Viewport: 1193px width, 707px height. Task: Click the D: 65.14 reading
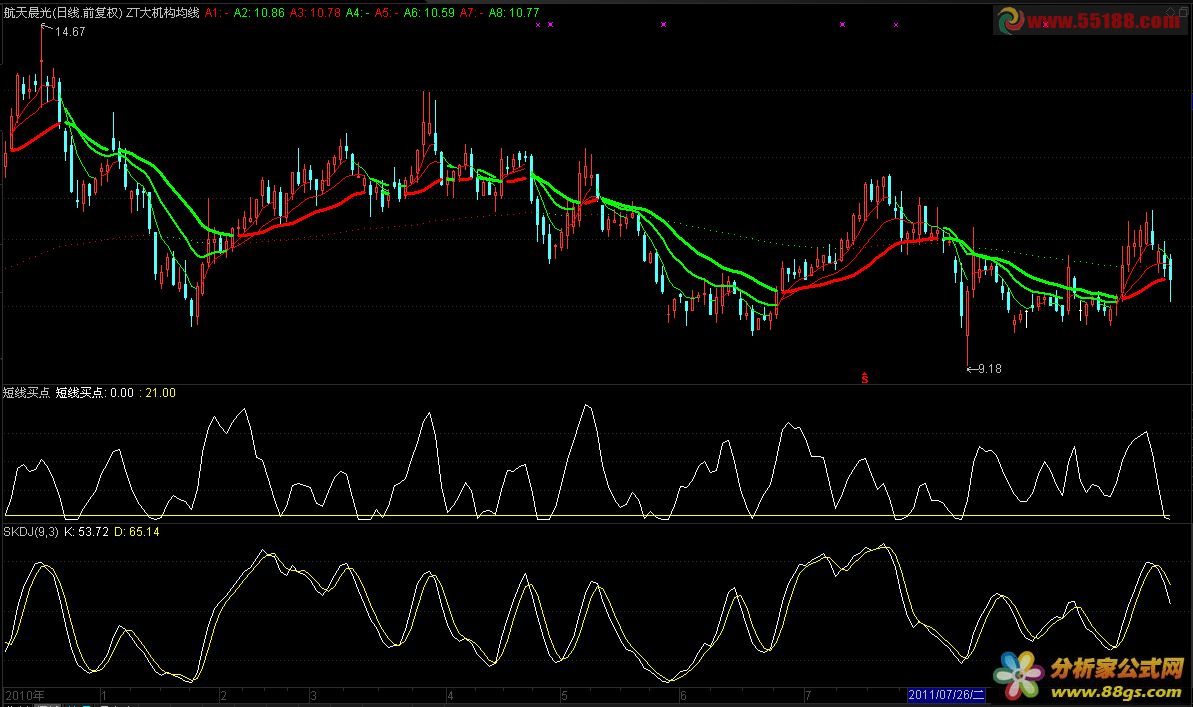pos(137,532)
